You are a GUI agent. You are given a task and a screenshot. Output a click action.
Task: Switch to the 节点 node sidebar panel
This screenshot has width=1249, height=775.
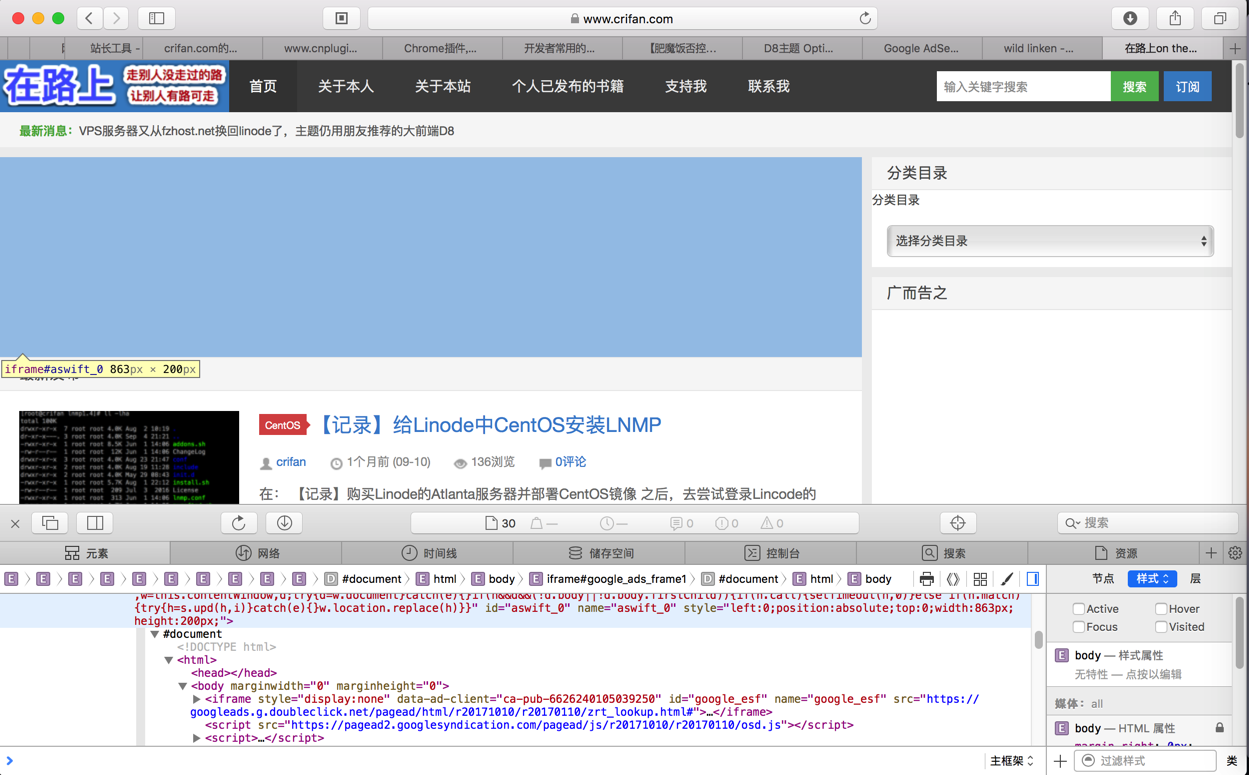(1103, 579)
